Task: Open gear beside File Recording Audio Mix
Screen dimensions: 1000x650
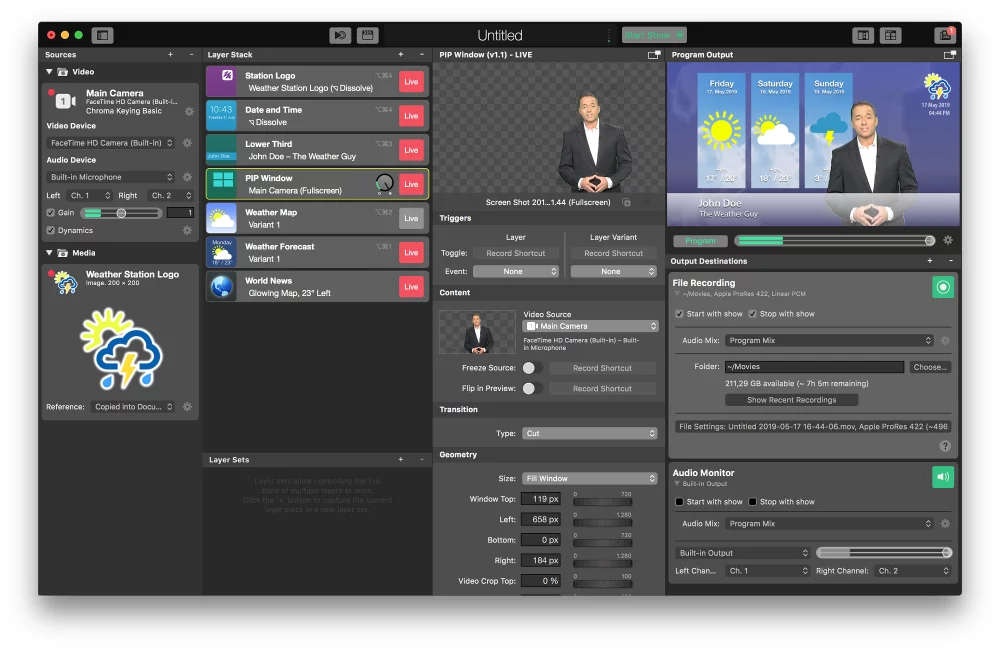Action: point(946,341)
